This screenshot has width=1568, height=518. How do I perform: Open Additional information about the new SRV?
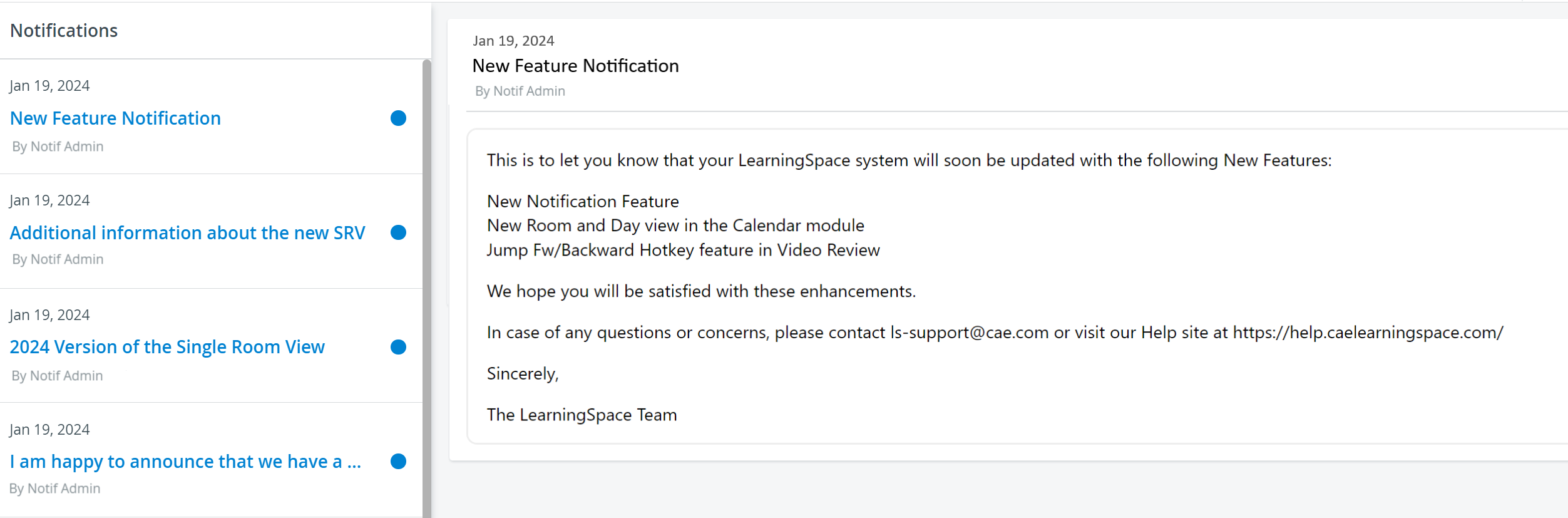click(187, 233)
